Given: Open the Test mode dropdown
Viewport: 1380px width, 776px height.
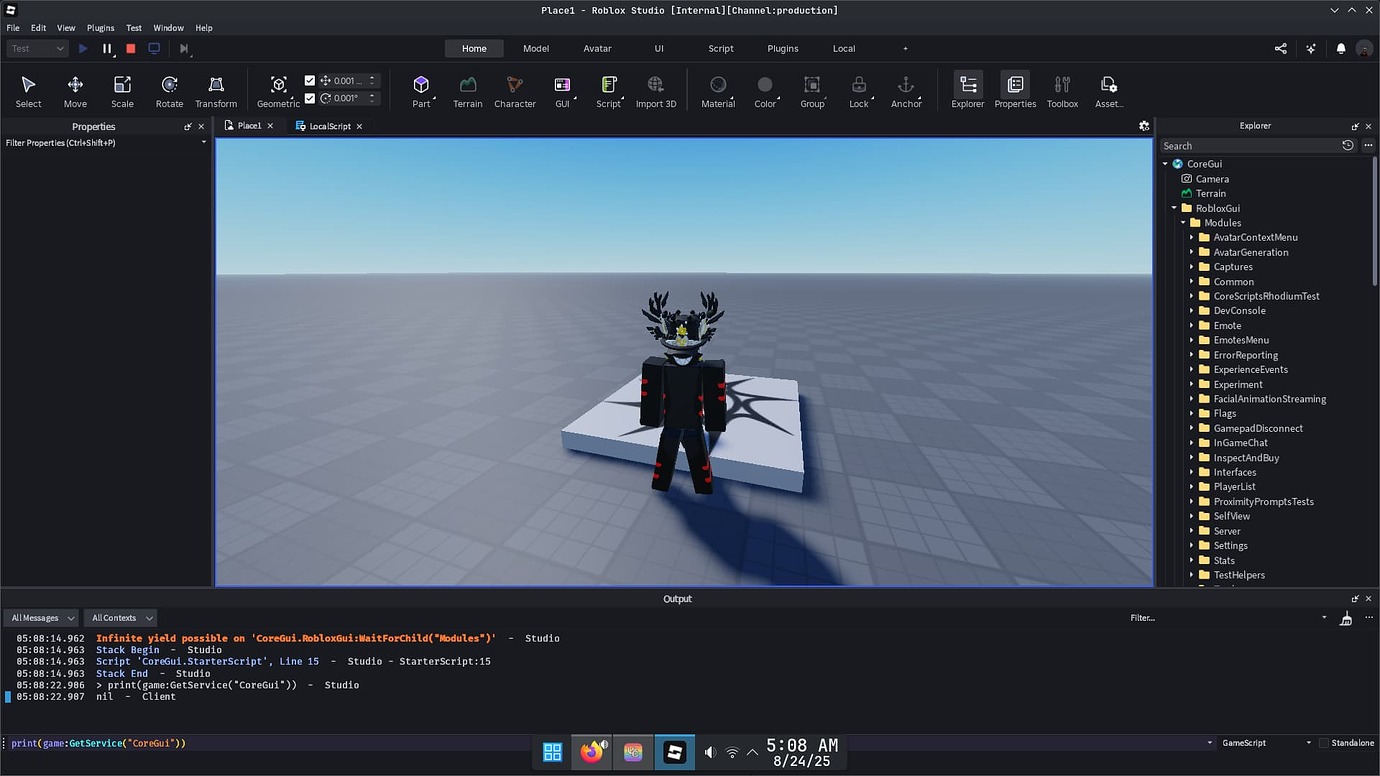Looking at the screenshot, I should pyautogui.click(x=37, y=48).
